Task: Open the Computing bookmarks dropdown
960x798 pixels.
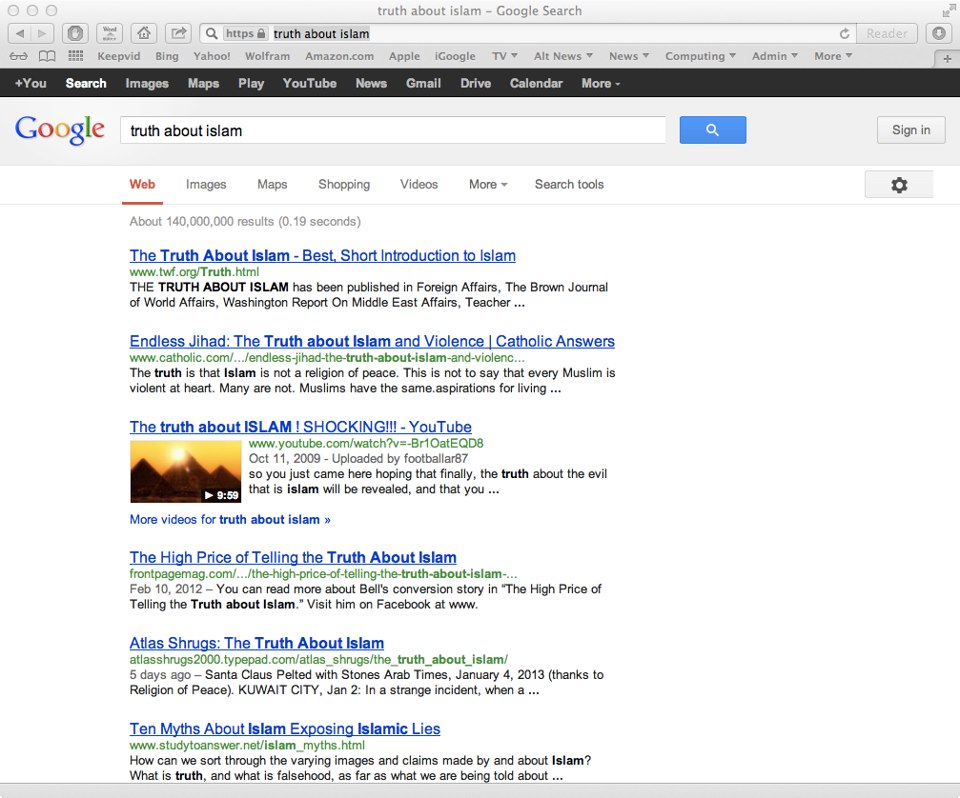Action: coord(700,56)
